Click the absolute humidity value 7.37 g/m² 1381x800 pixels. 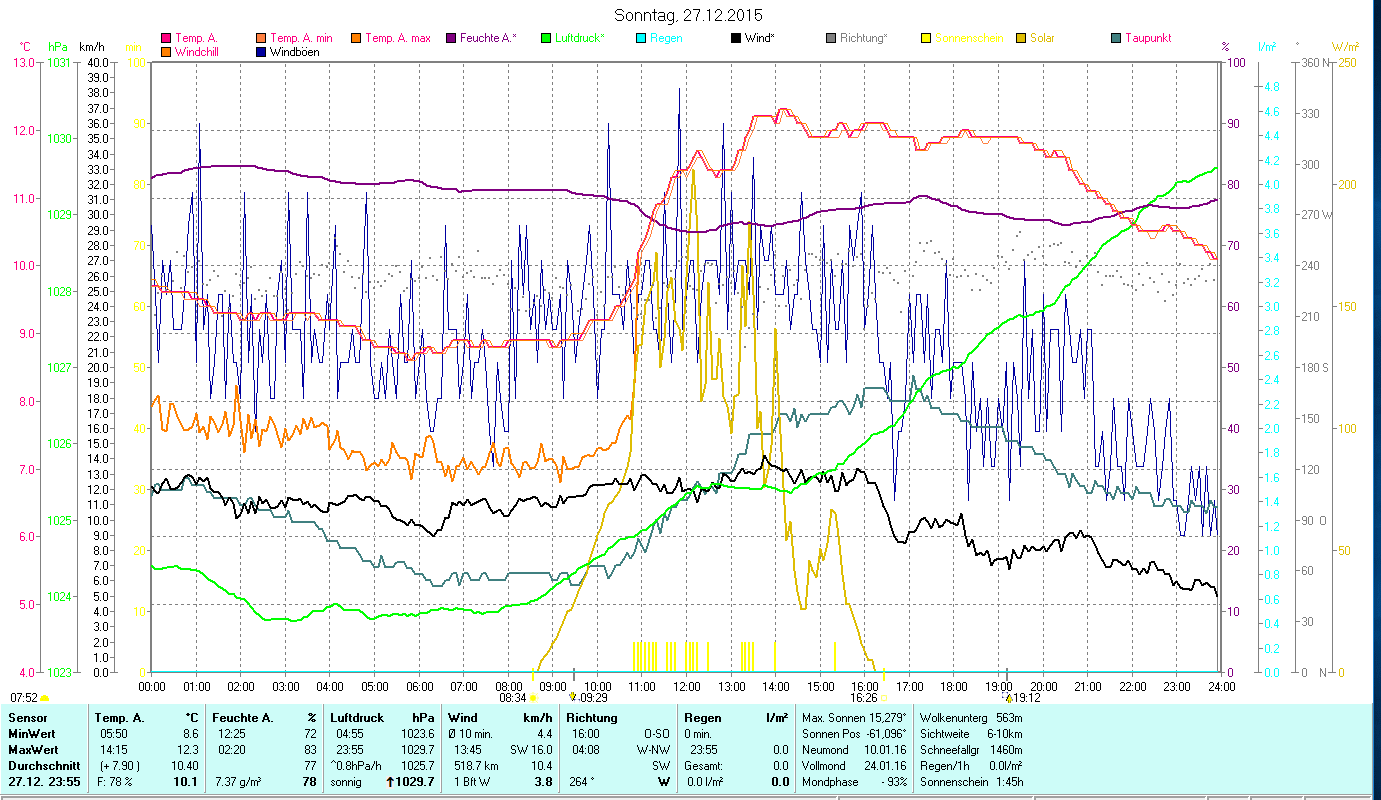239,782
